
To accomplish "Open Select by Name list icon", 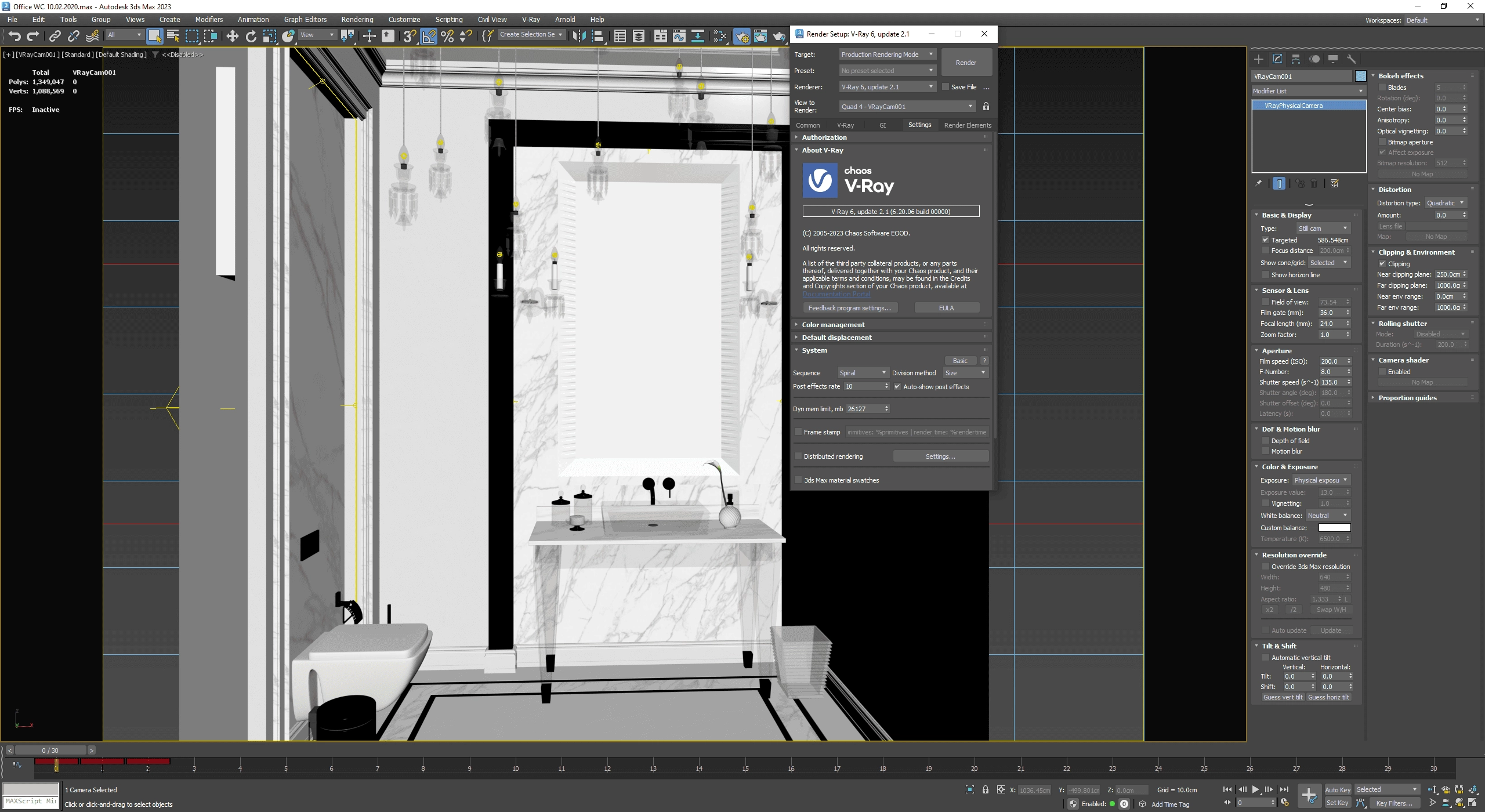I will click(x=173, y=37).
